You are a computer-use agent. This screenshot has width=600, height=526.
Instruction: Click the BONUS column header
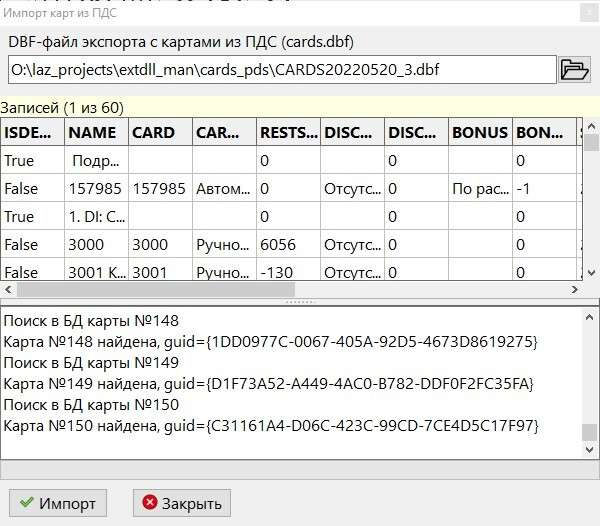tap(479, 132)
